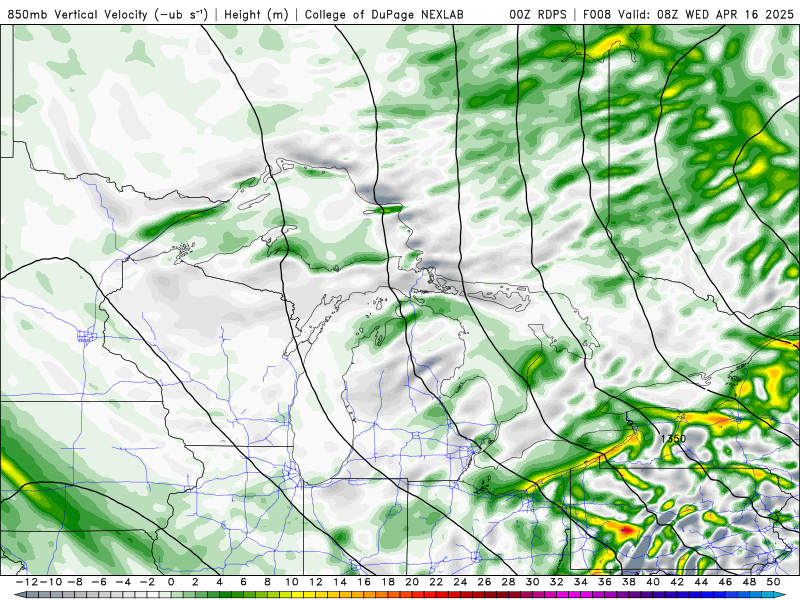Click the '22' color scale label
Viewport: 800px width, 600px height.
[x=436, y=582]
